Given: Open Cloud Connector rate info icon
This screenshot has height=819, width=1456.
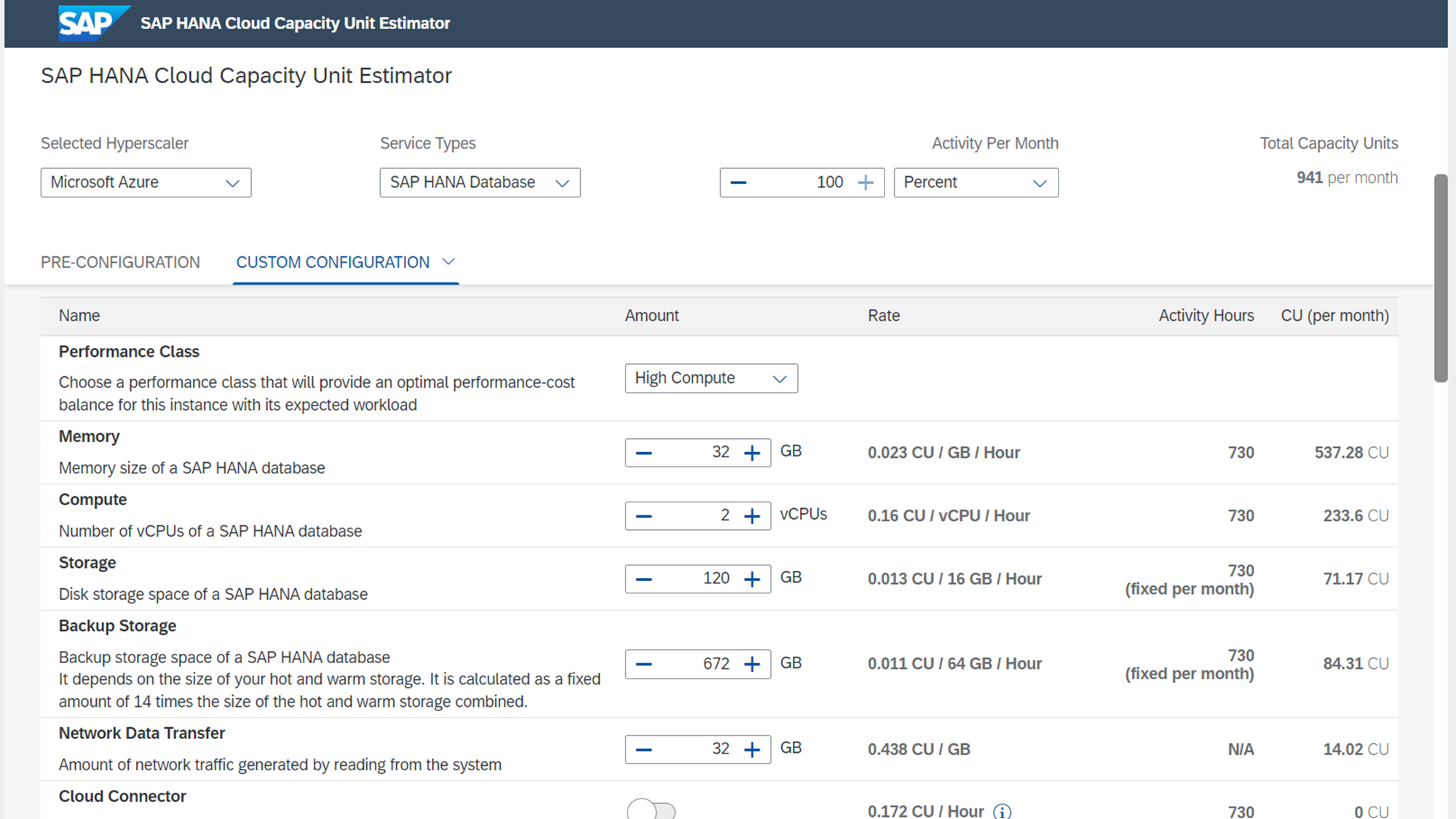Looking at the screenshot, I should (x=1002, y=811).
